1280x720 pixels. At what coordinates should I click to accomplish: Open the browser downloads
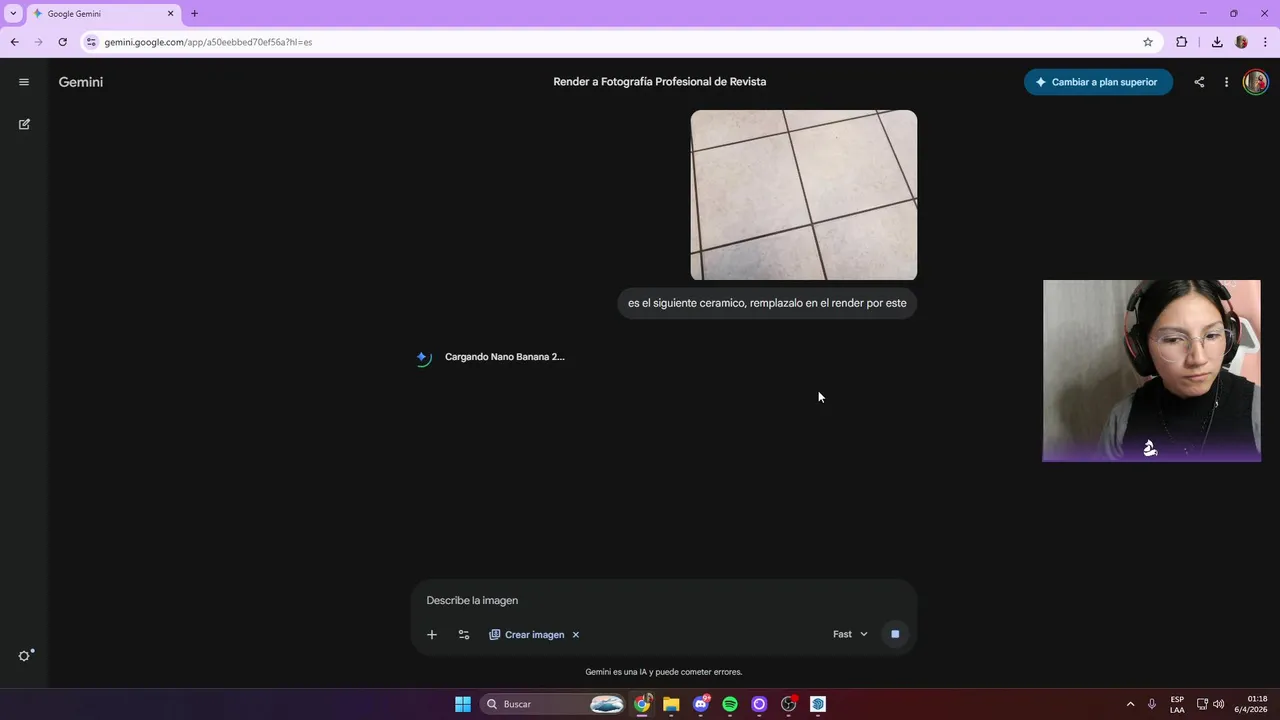[1217, 42]
